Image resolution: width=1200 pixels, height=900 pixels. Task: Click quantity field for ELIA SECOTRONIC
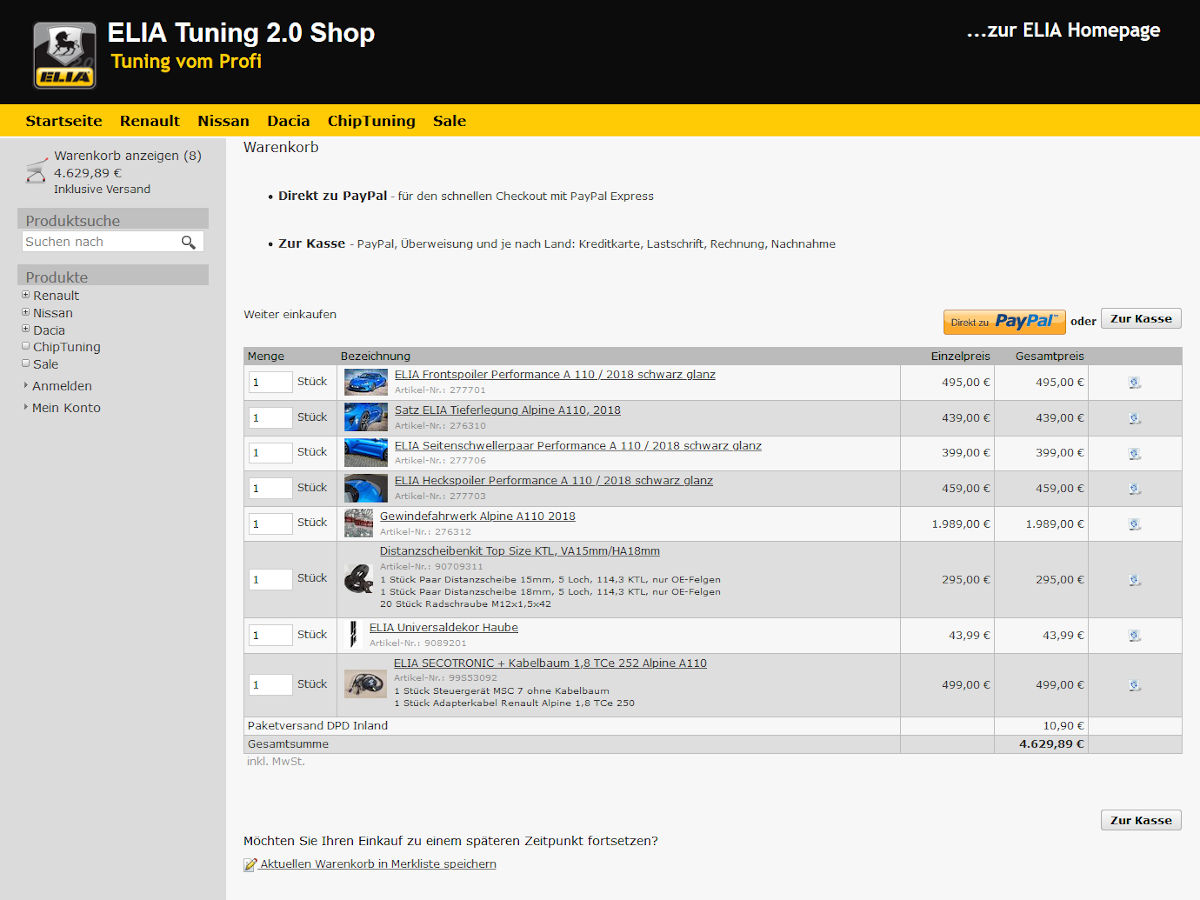271,685
